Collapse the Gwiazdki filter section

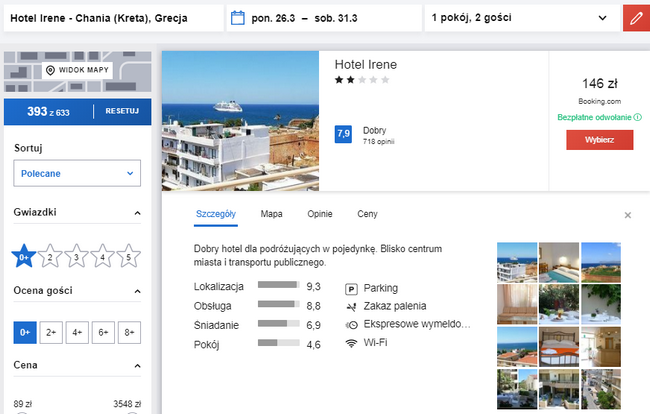[x=137, y=213]
